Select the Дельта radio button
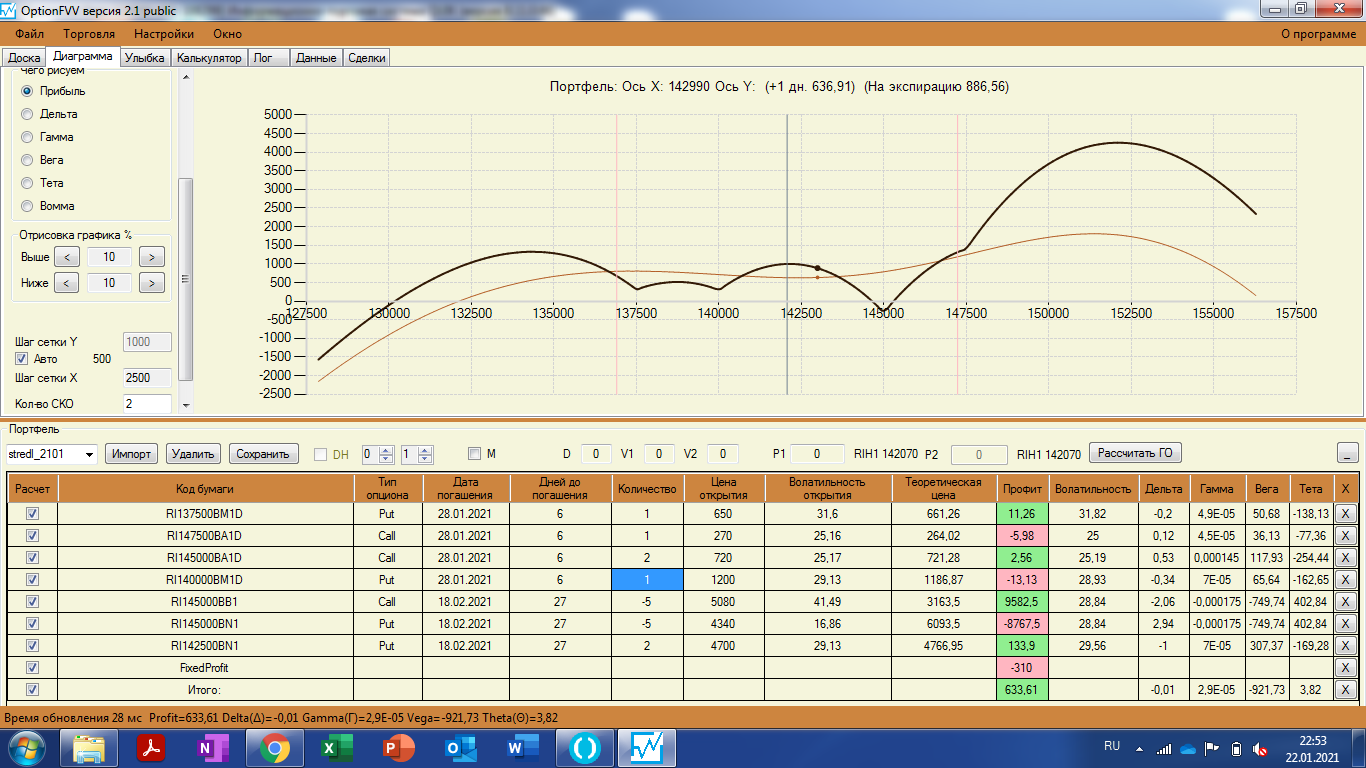The height and width of the screenshot is (768, 1366). point(27,114)
